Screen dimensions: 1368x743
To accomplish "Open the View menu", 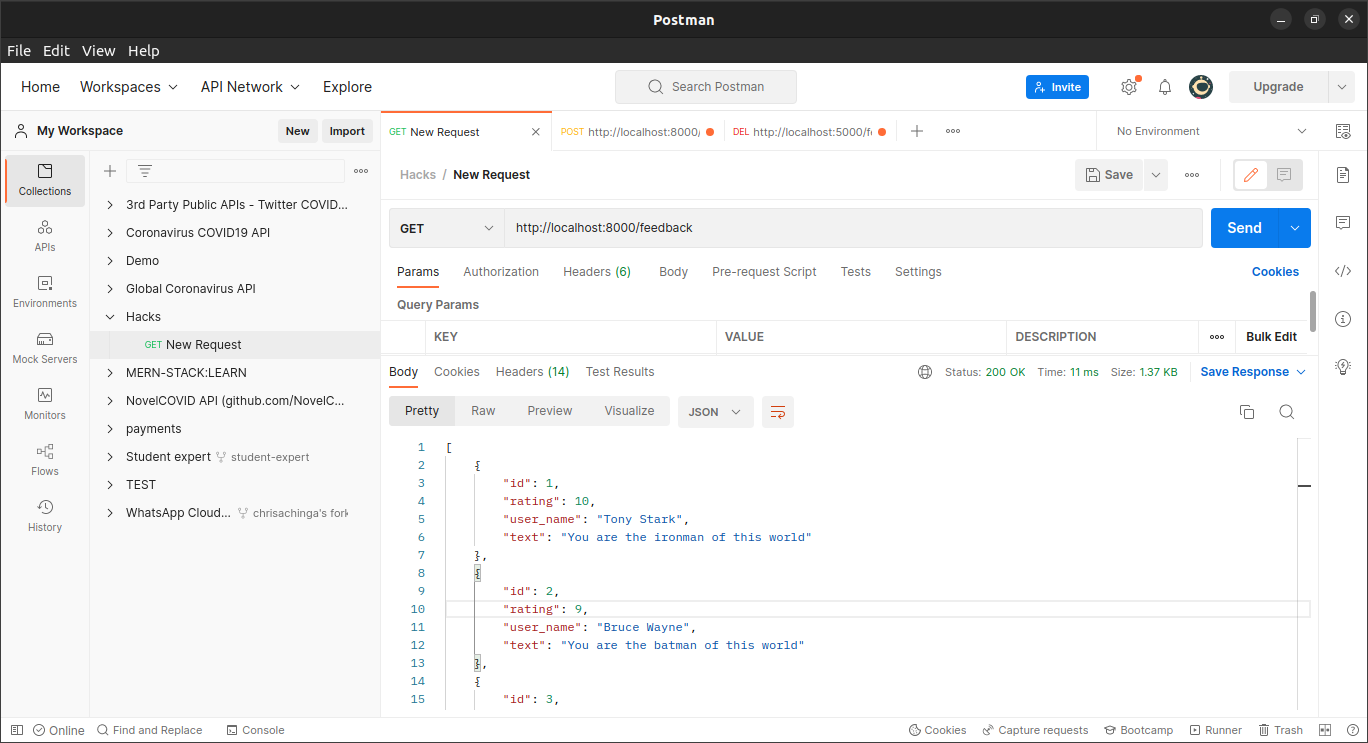I will coord(99,51).
